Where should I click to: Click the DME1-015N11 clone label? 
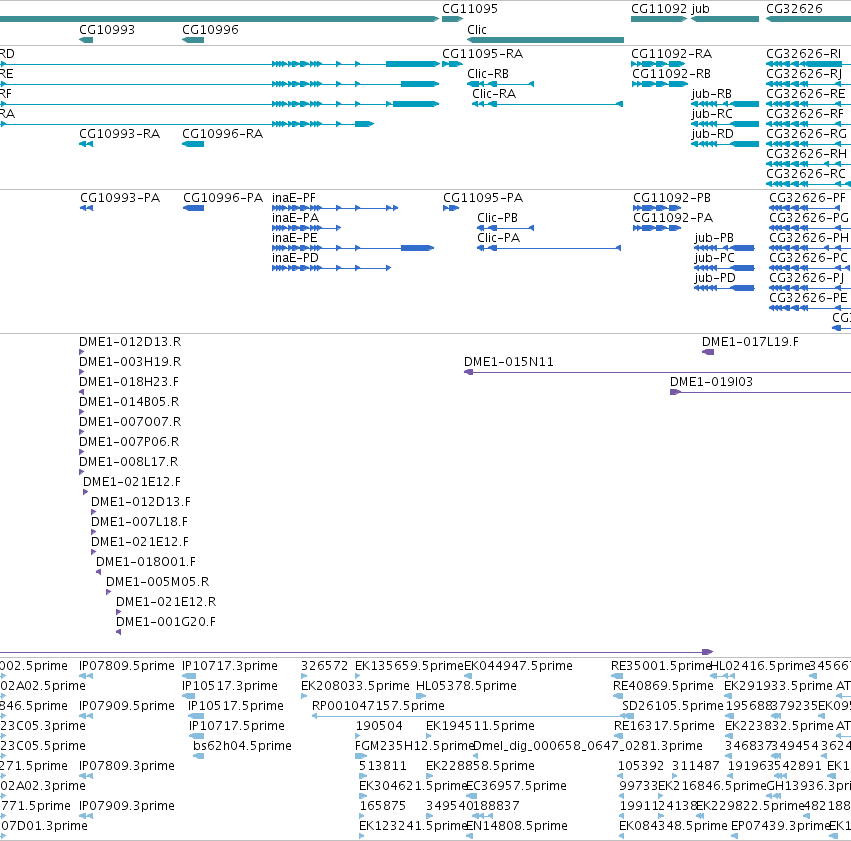509,362
